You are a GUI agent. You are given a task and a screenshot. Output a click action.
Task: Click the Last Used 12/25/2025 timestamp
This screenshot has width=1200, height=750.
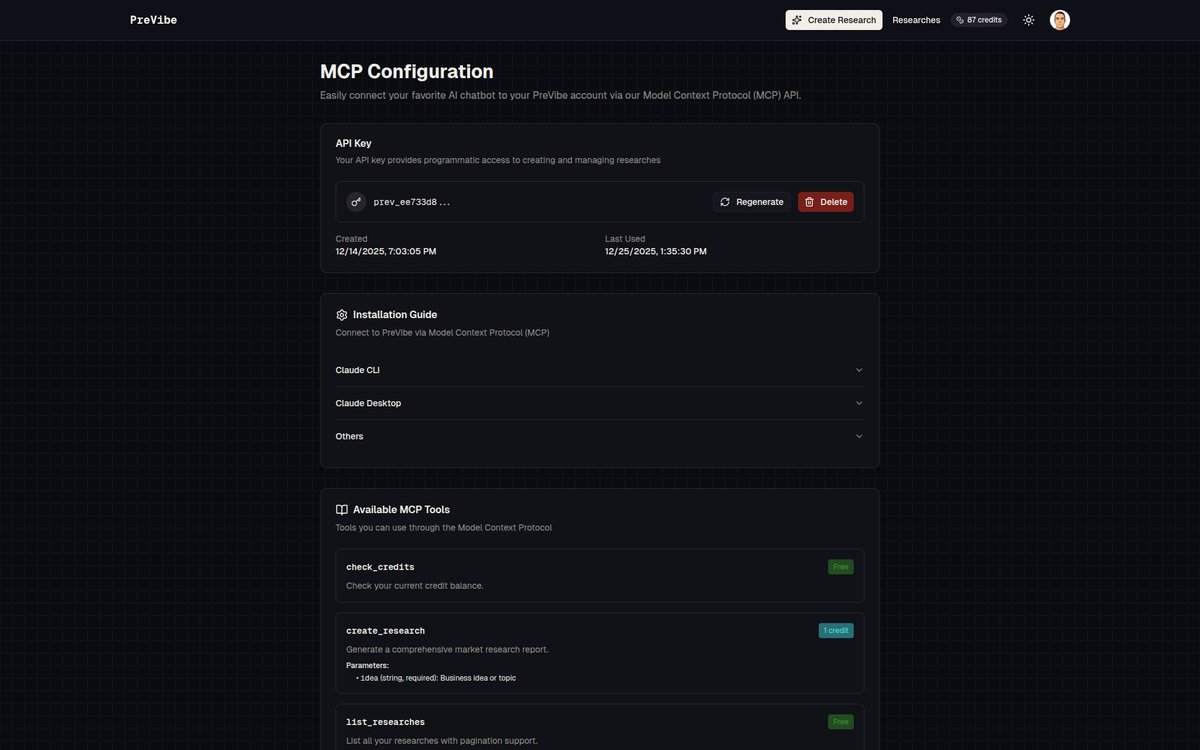pos(656,251)
